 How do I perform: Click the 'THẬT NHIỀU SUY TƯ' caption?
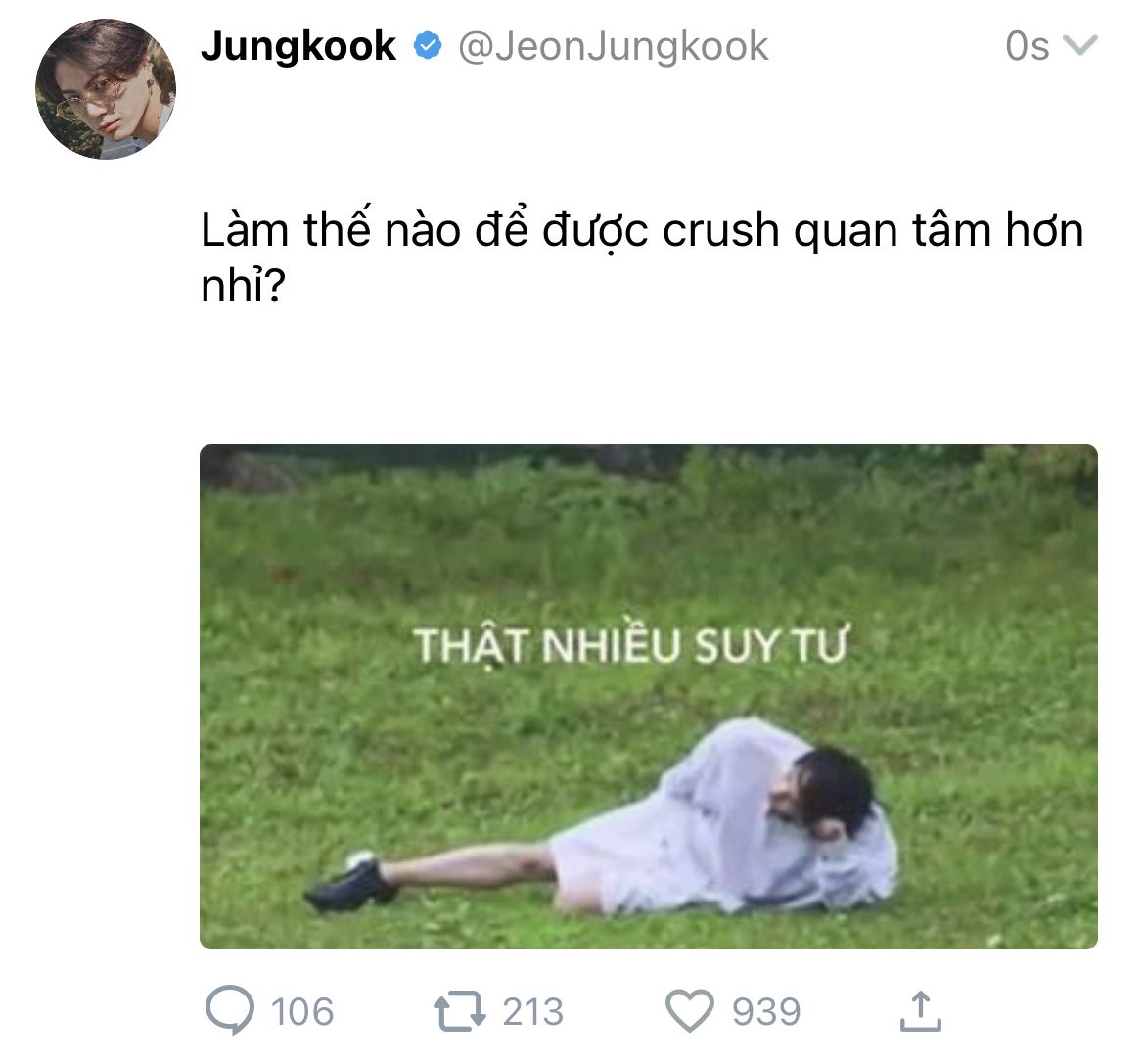630,645
